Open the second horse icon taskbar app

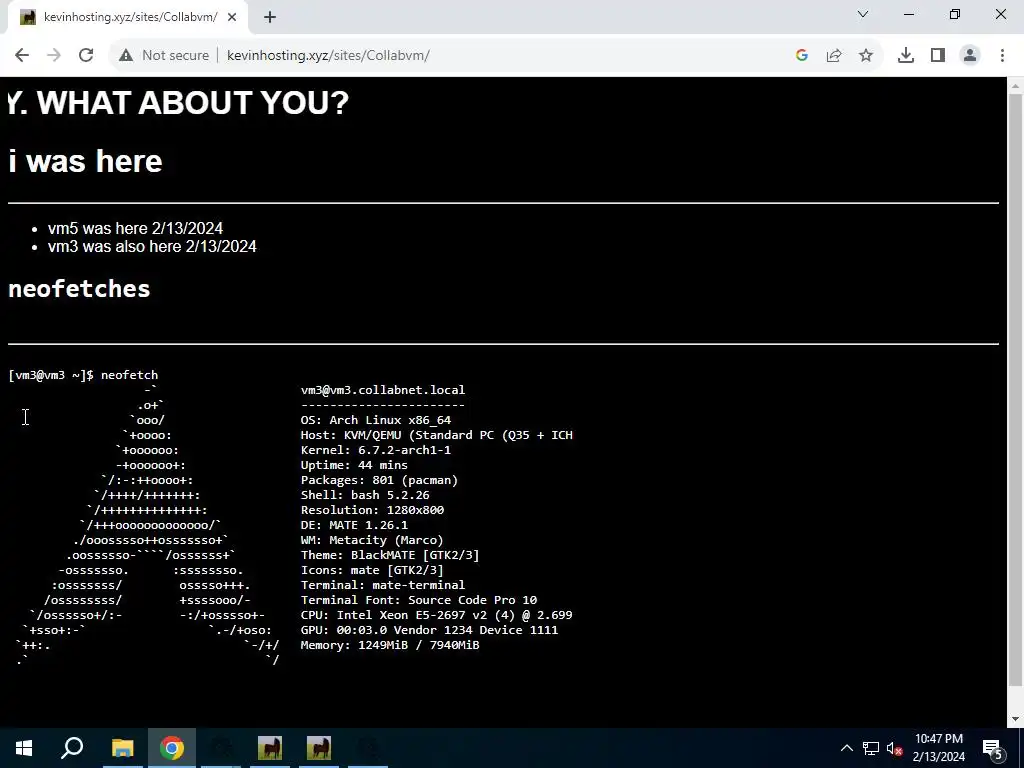pos(319,748)
